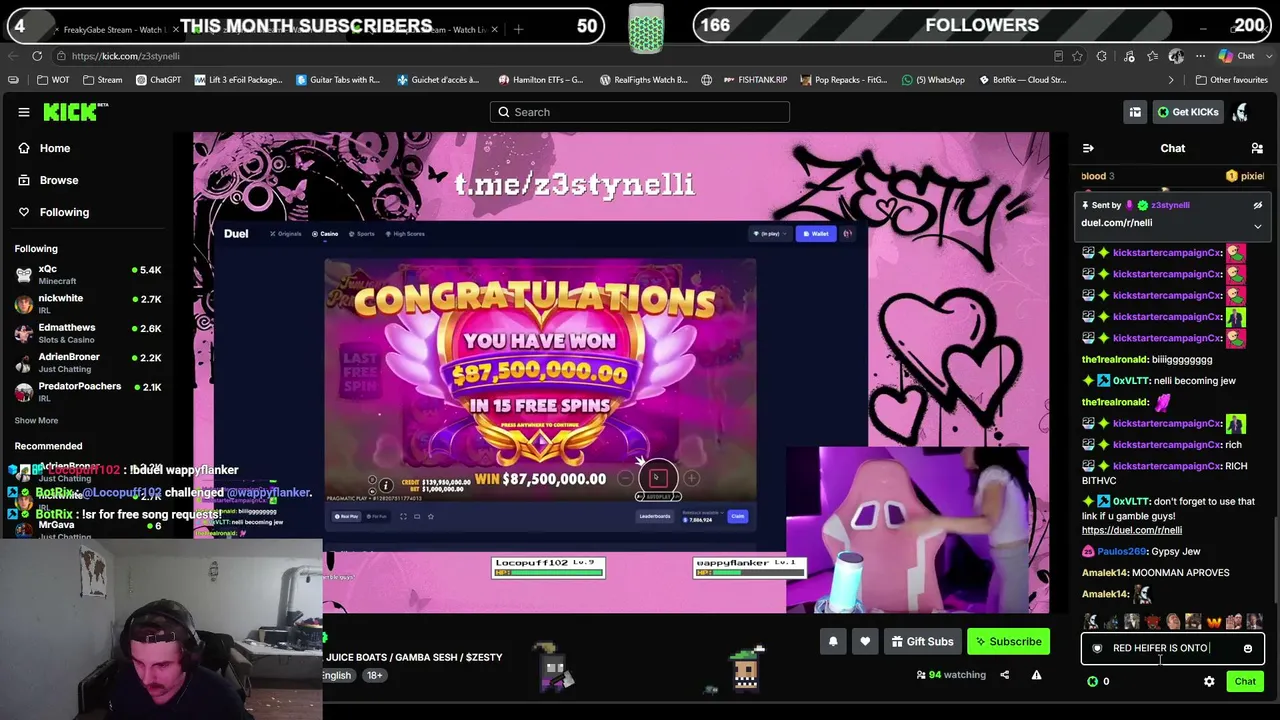Click the KICKs balance icon below chat

click(x=1092, y=682)
